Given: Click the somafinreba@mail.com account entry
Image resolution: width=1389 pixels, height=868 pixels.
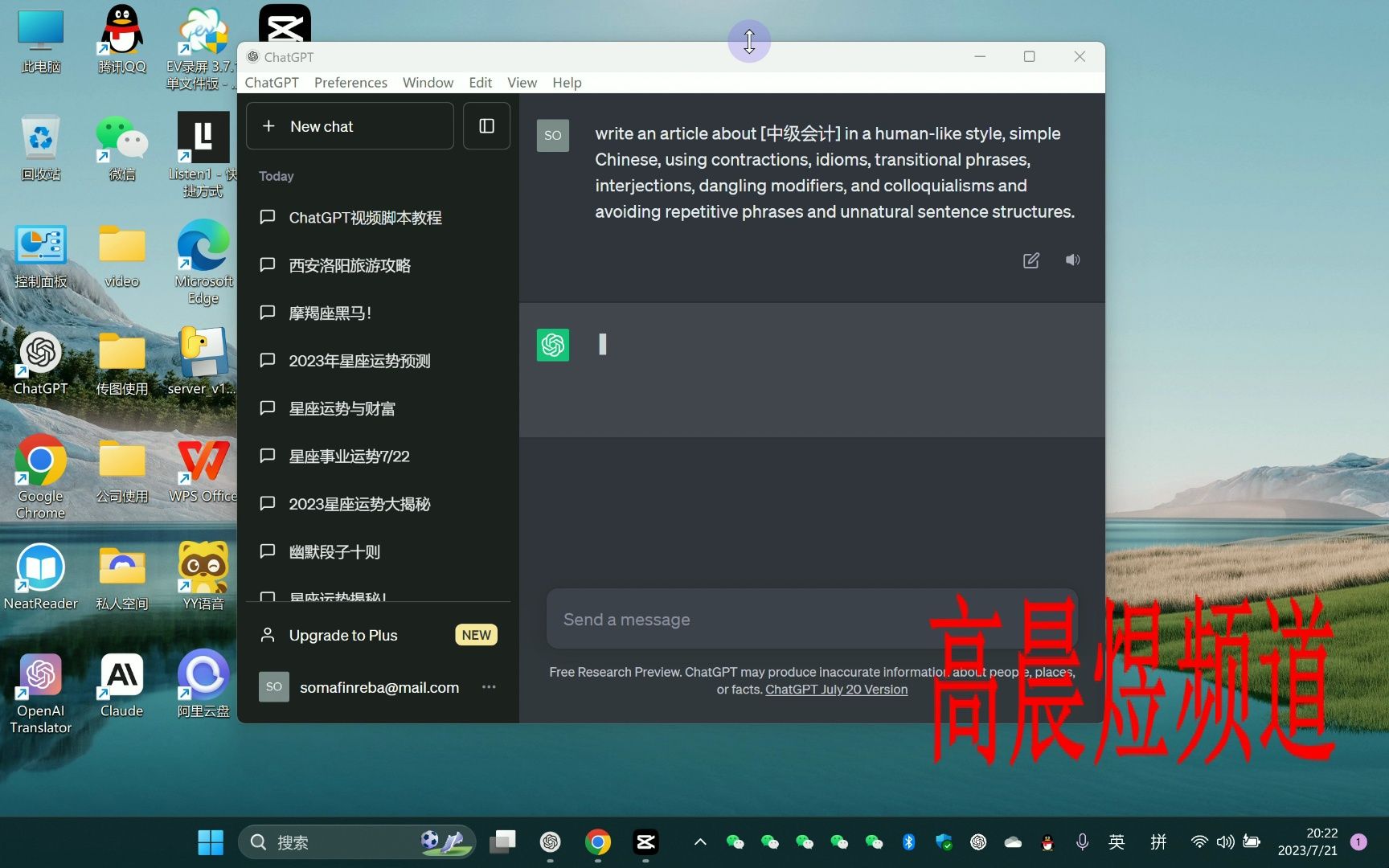Looking at the screenshot, I should (x=378, y=687).
